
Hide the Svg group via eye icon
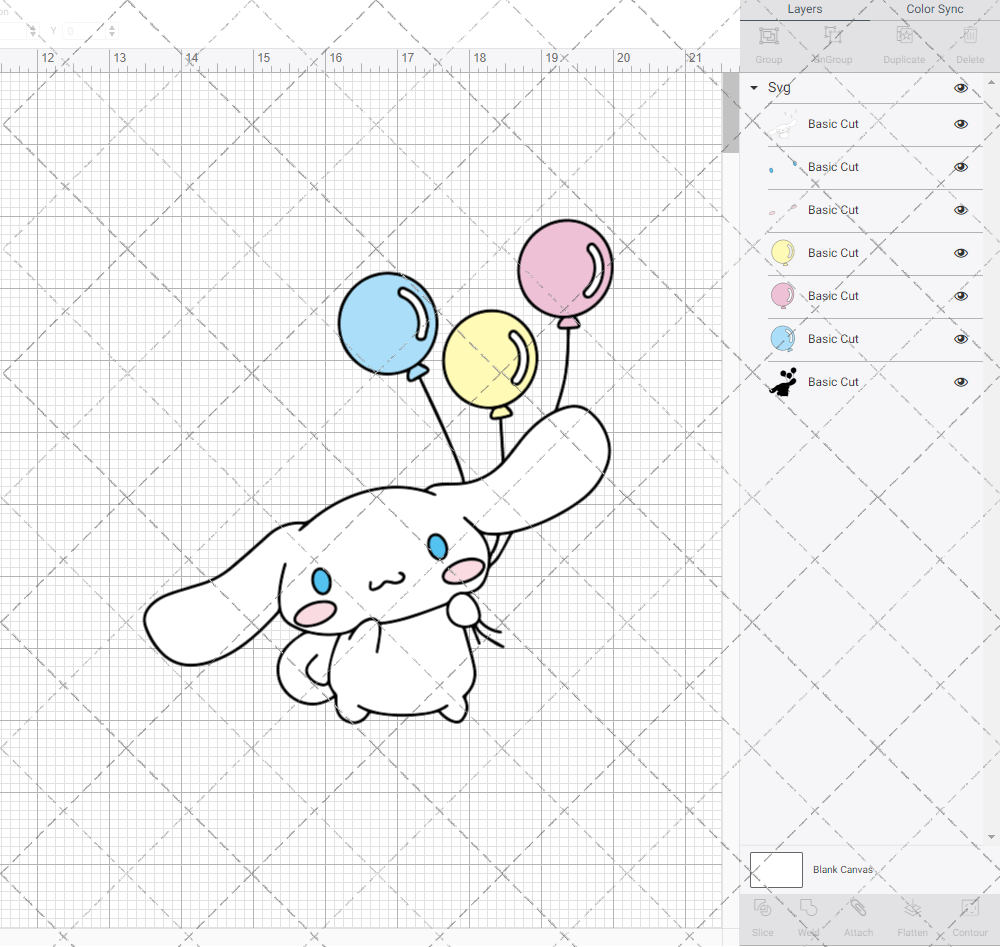(x=960, y=88)
